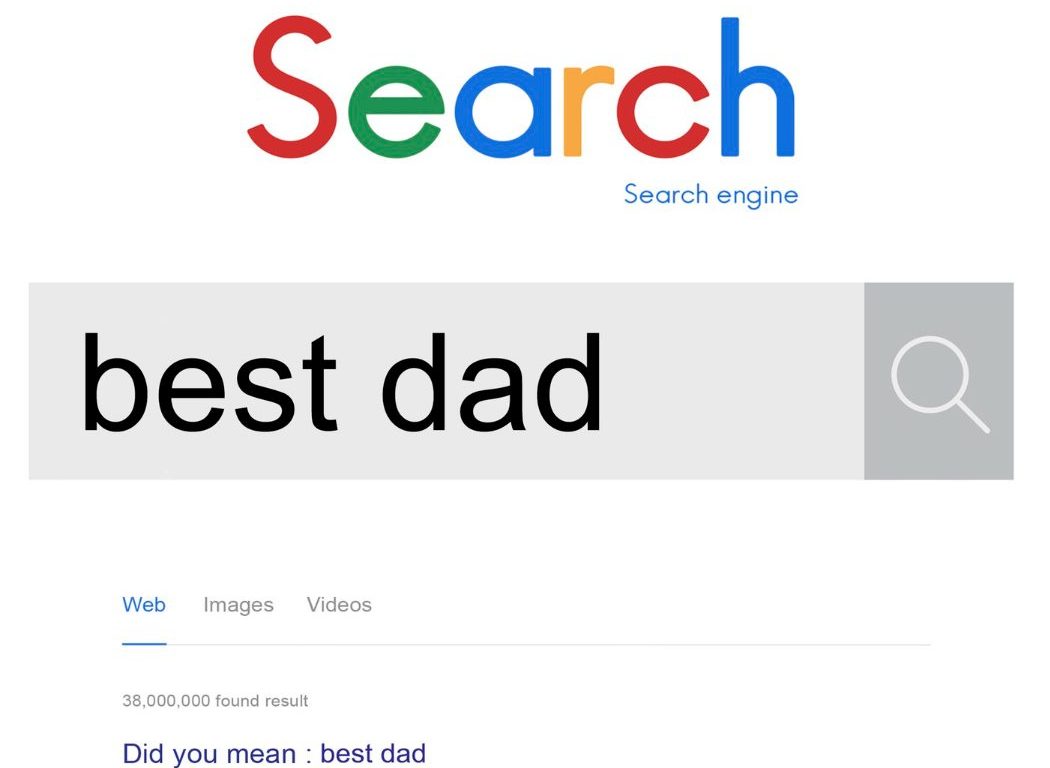Click the magnifying glass search icon

(x=939, y=381)
